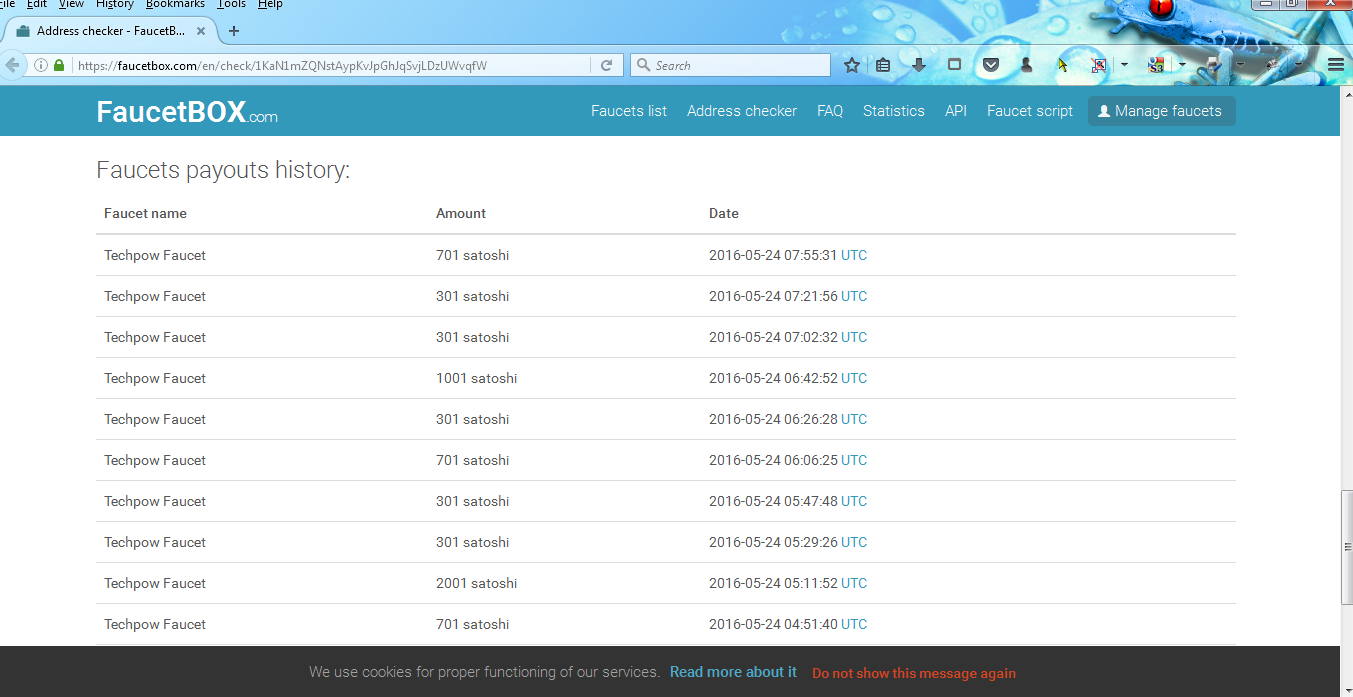Bookmark this page with the star icon

tap(852, 65)
